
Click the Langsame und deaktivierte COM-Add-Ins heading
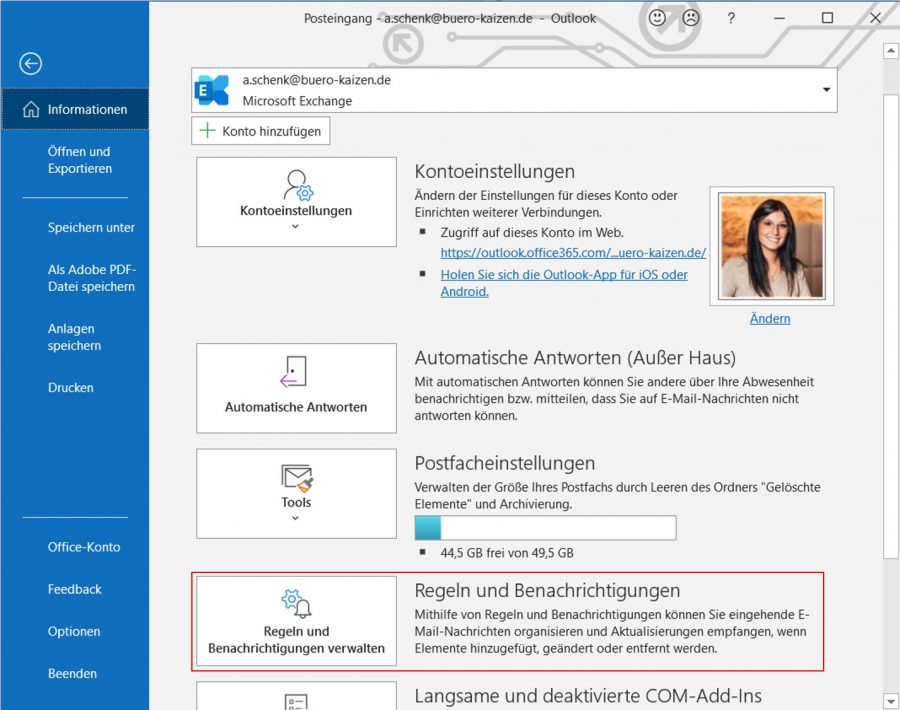588,696
